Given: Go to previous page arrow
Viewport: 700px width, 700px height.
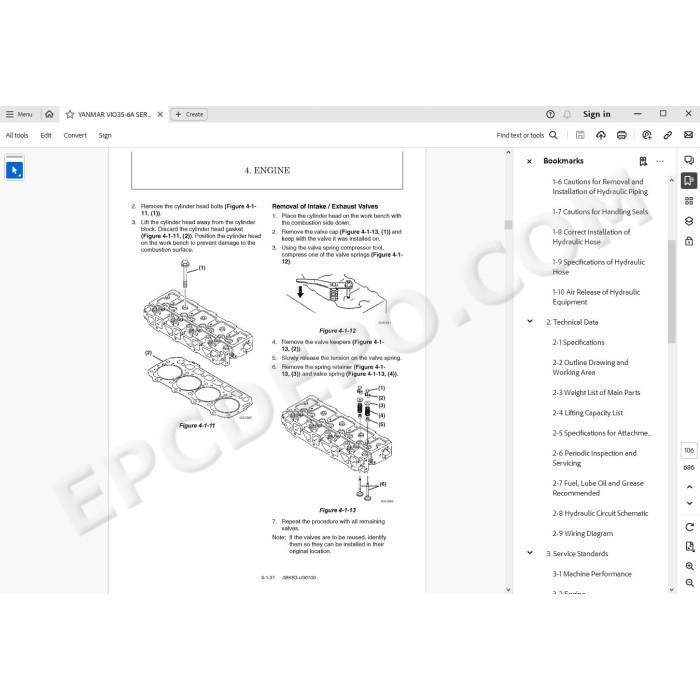Looking at the screenshot, I should tap(689, 487).
